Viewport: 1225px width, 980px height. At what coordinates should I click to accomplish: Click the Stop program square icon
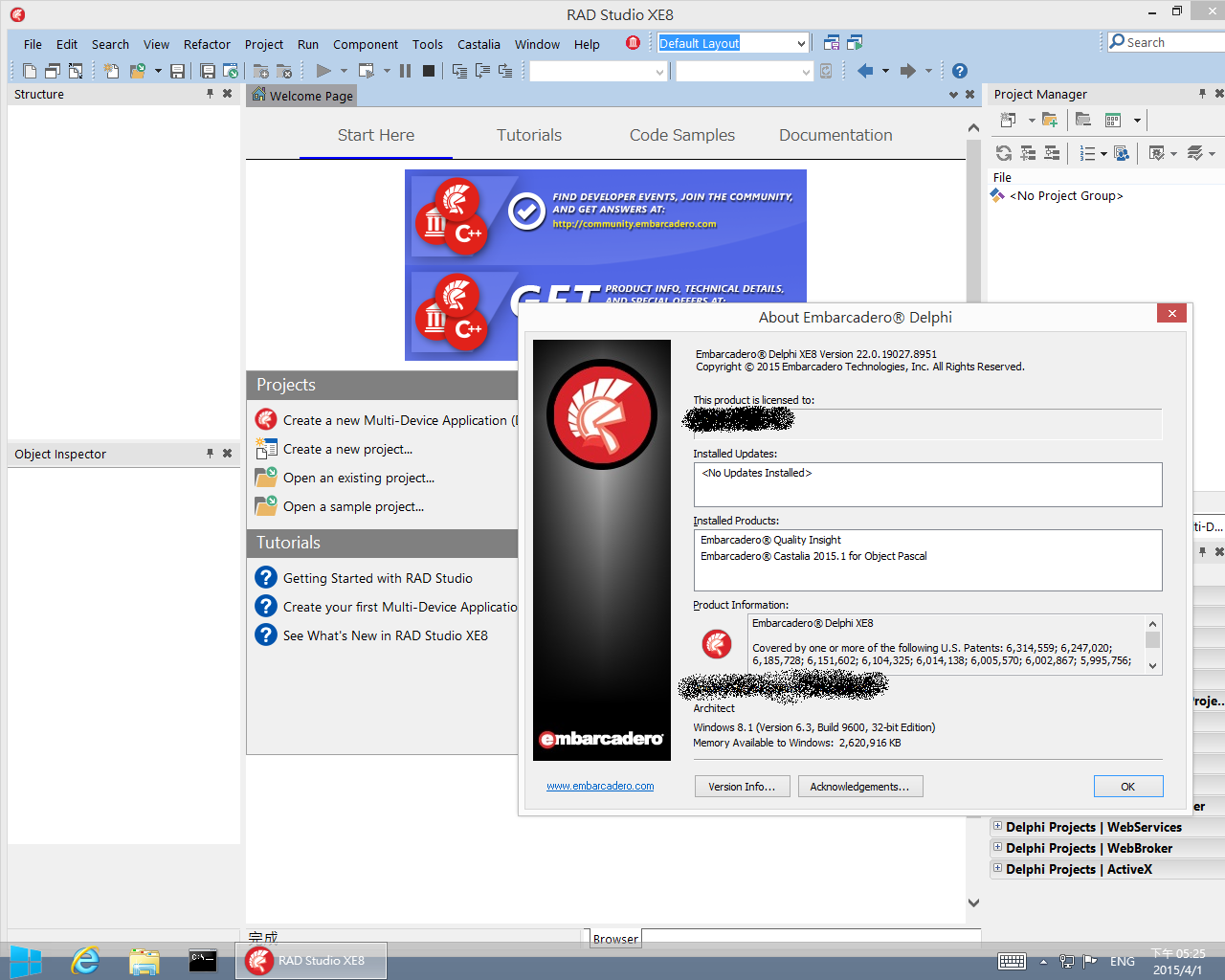pos(429,71)
